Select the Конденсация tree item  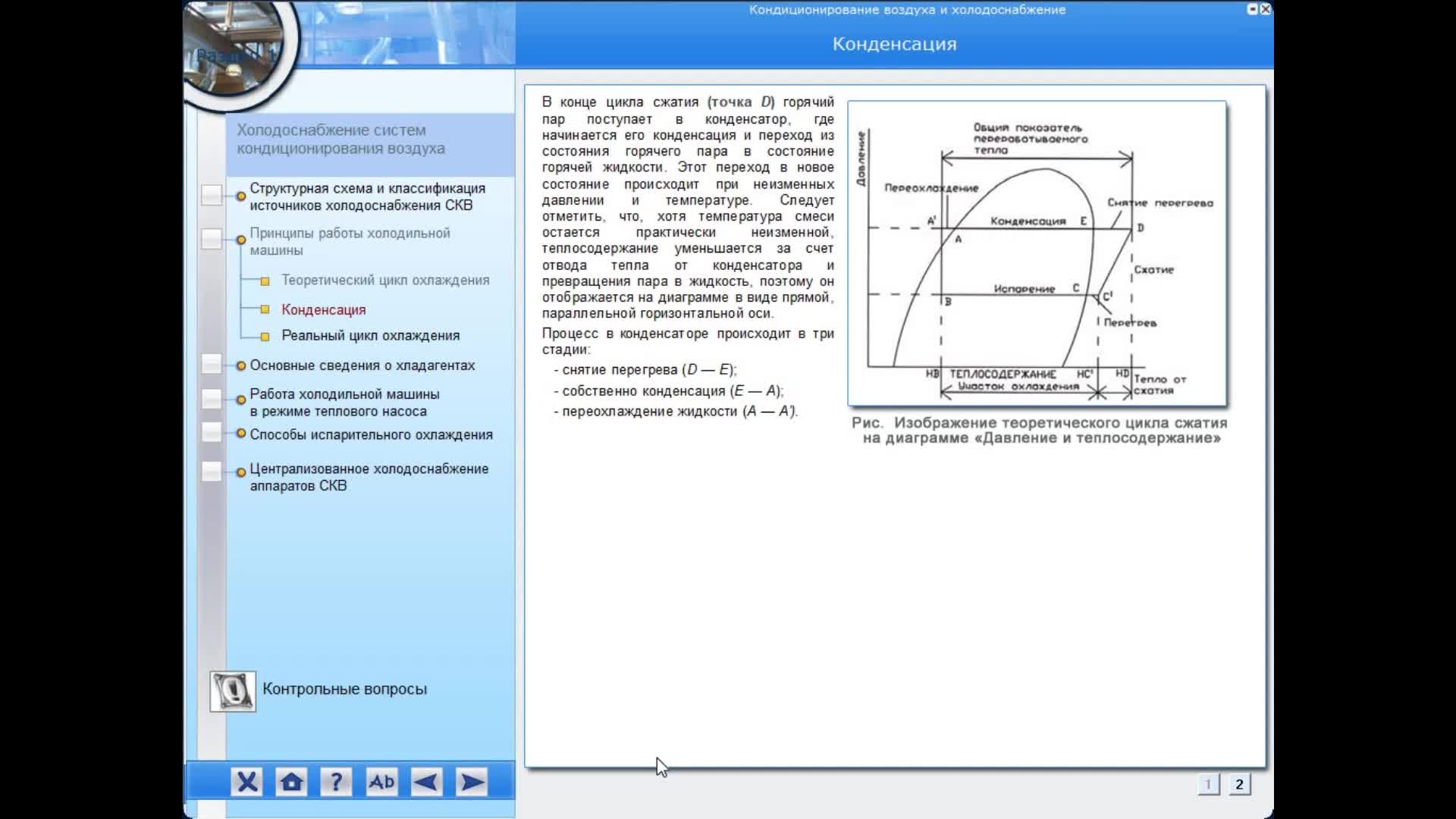tap(323, 310)
